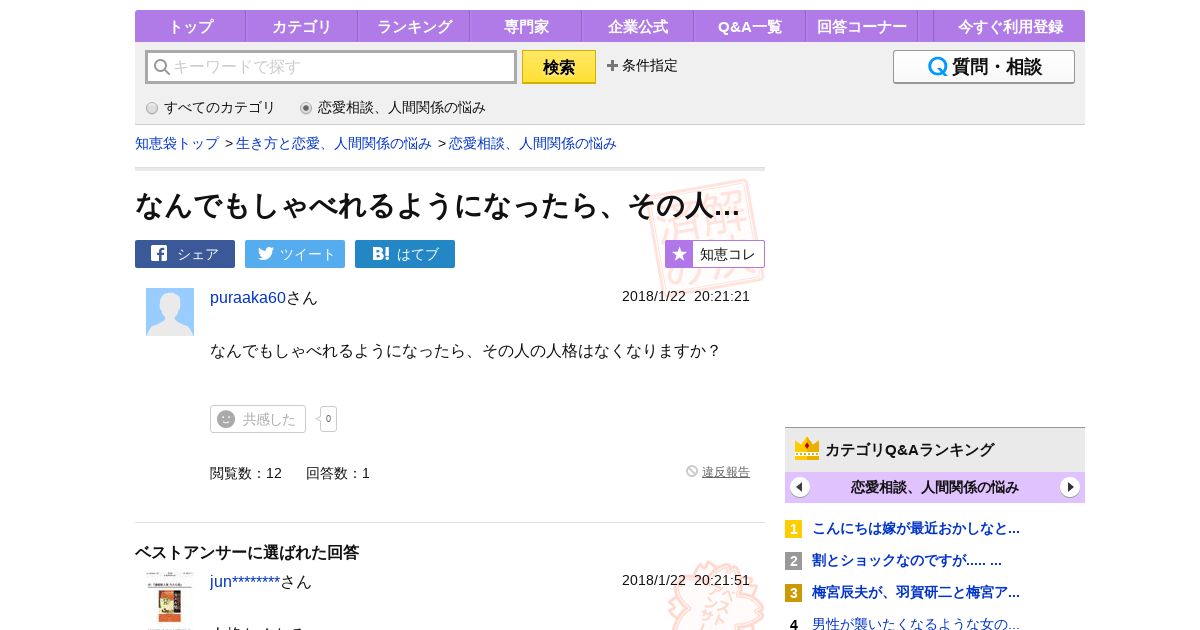Click the question title heading
Screen dimensions: 1200x630
(x=438, y=205)
